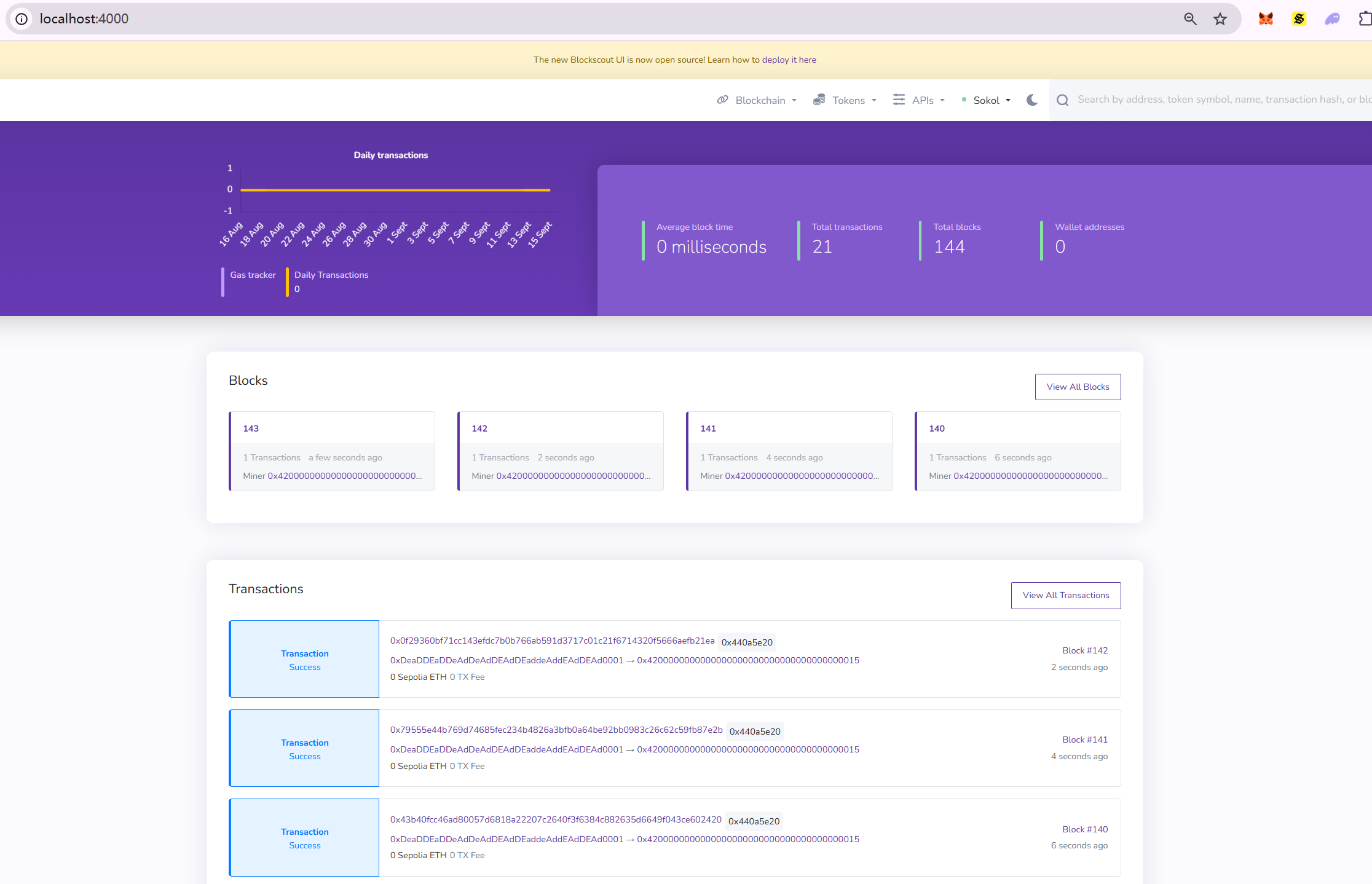Screen dimensions: 1372x884
Task: Click the purple phantom-like extension icon
Action: click(x=1332, y=19)
